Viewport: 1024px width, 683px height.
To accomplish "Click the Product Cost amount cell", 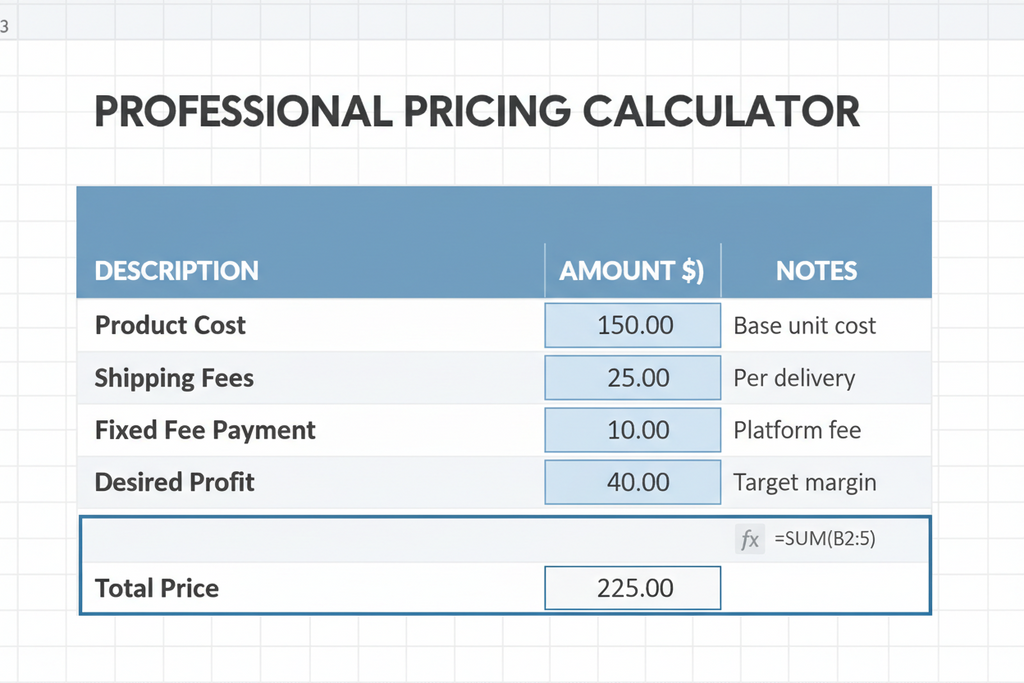I will pos(632,325).
